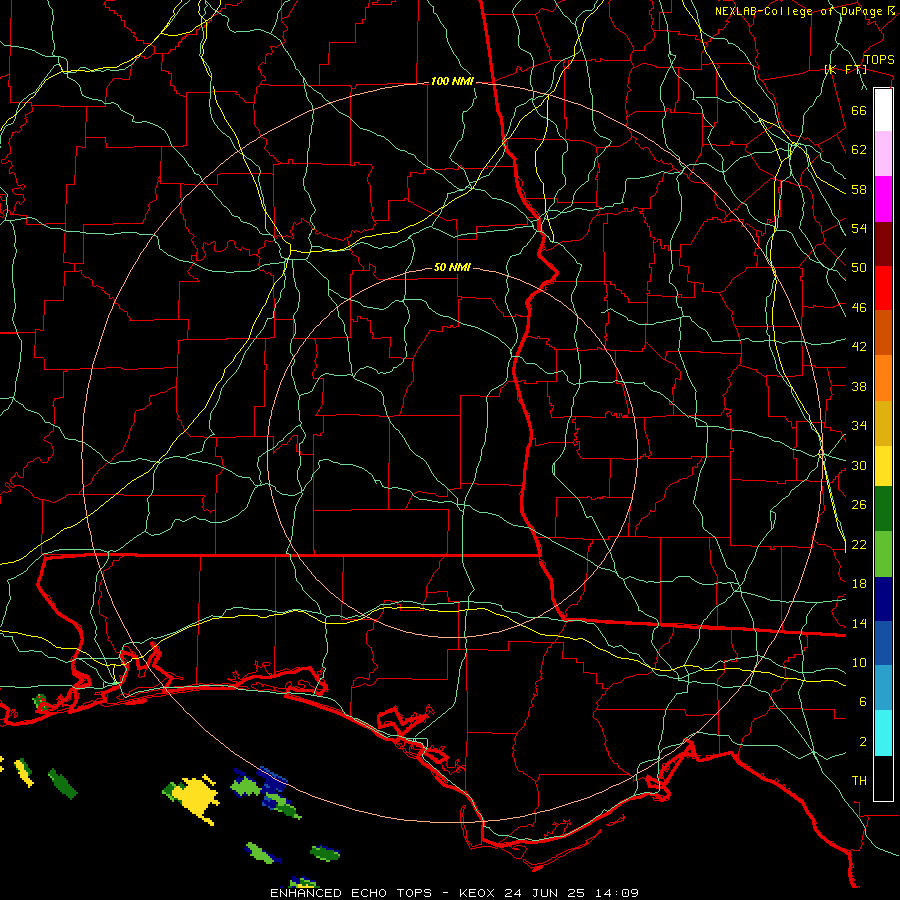Click the 18 legend value

click(859, 584)
